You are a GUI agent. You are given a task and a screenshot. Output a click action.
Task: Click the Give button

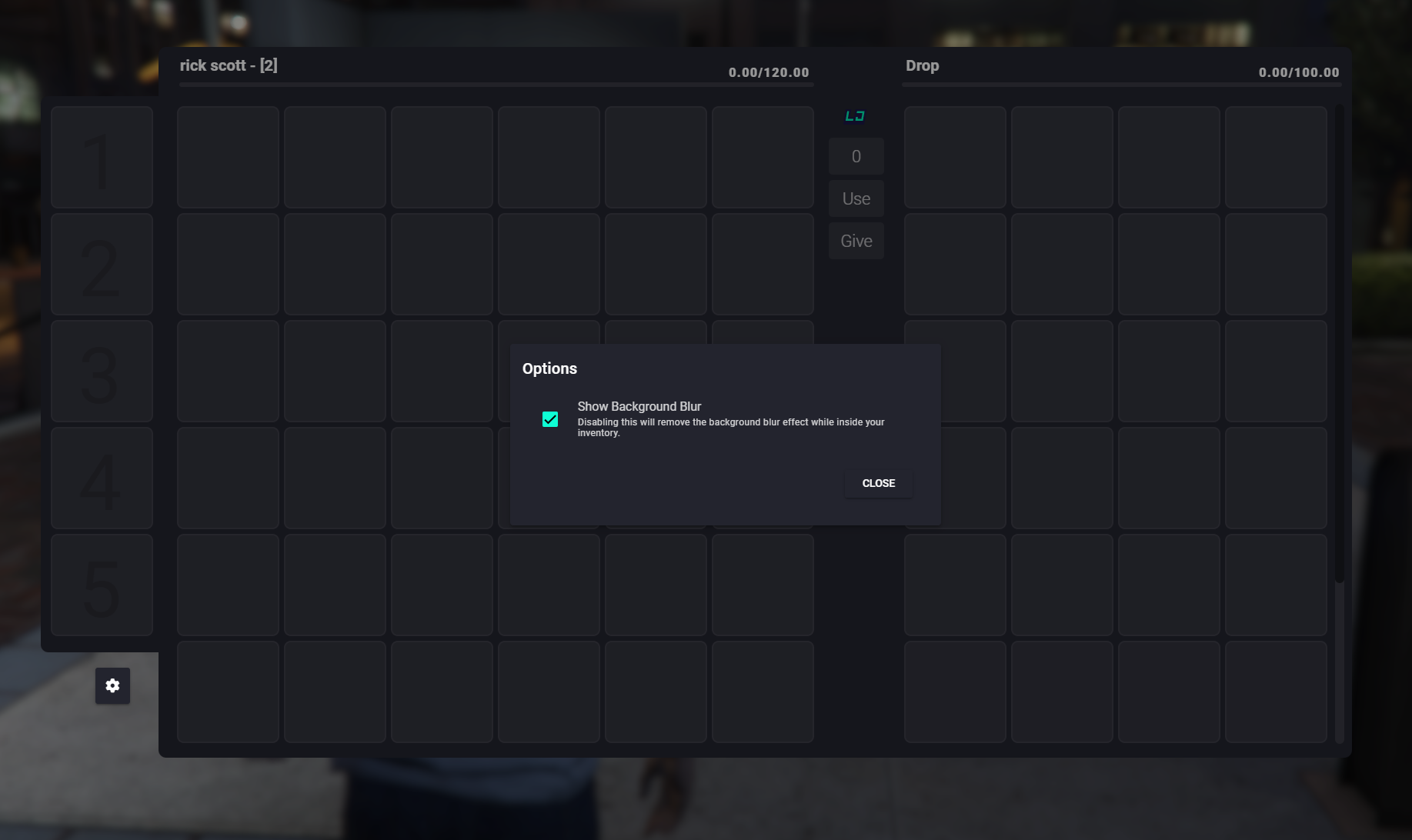[x=856, y=241]
